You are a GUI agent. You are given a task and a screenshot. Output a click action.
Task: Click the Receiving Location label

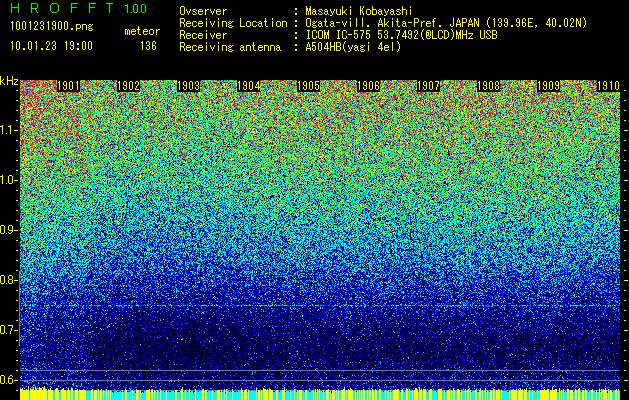tap(233, 23)
